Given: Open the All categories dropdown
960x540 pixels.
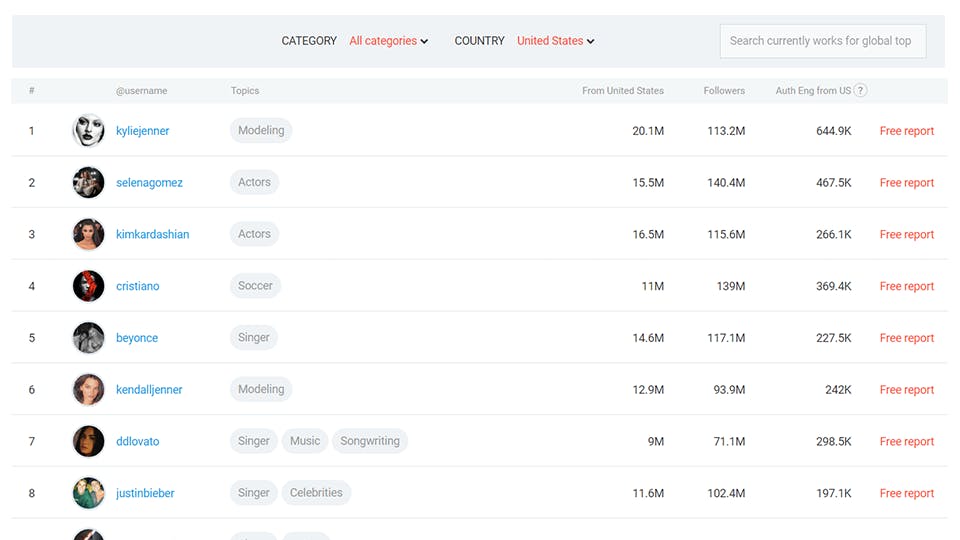Looking at the screenshot, I should (x=388, y=41).
